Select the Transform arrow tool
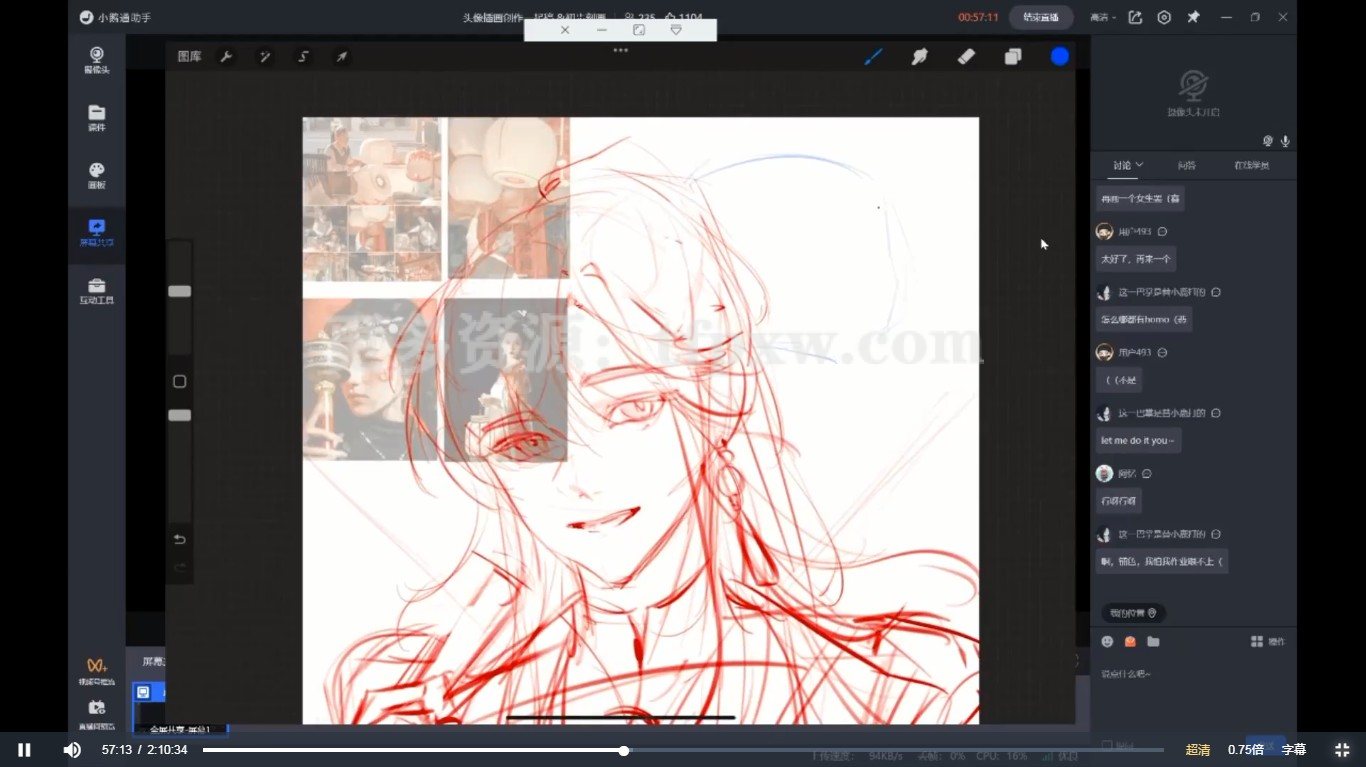1366x767 pixels. tap(341, 56)
